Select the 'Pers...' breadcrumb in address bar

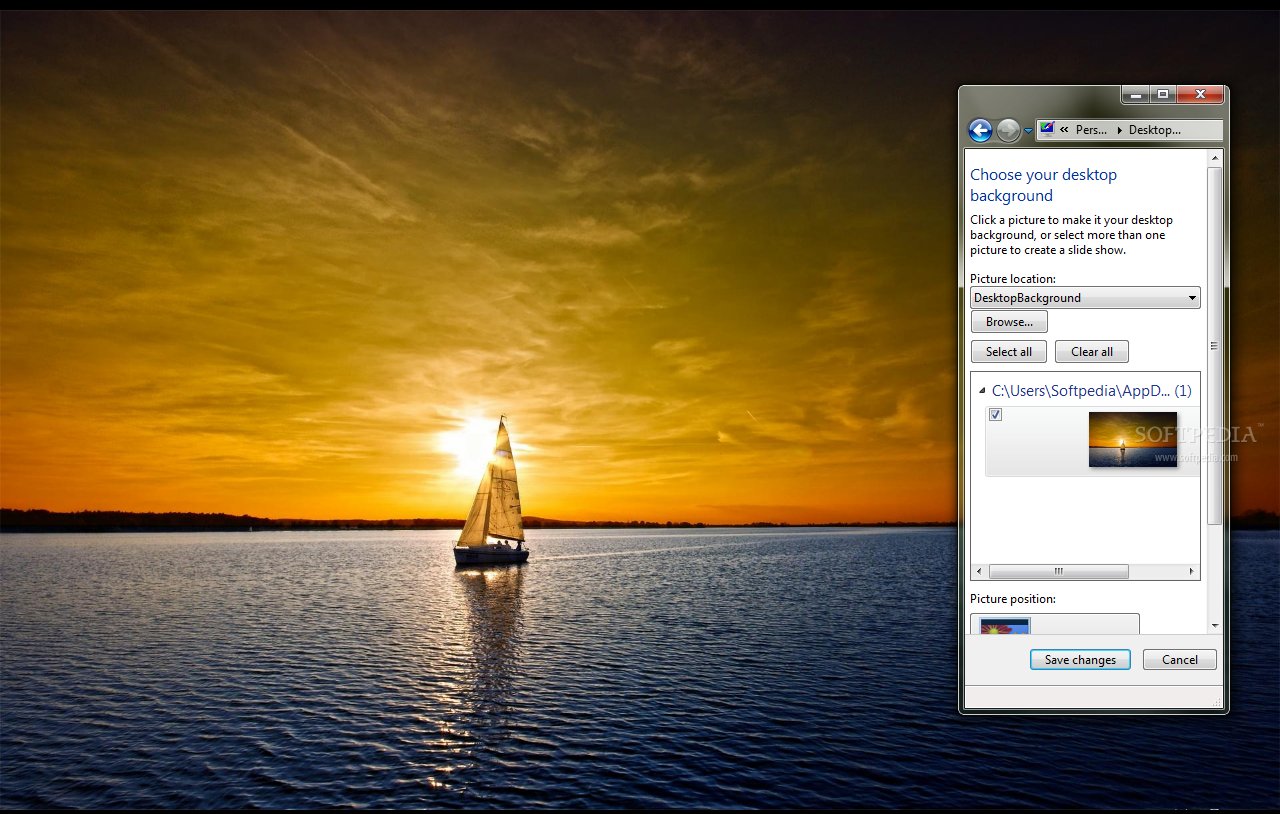(1091, 130)
